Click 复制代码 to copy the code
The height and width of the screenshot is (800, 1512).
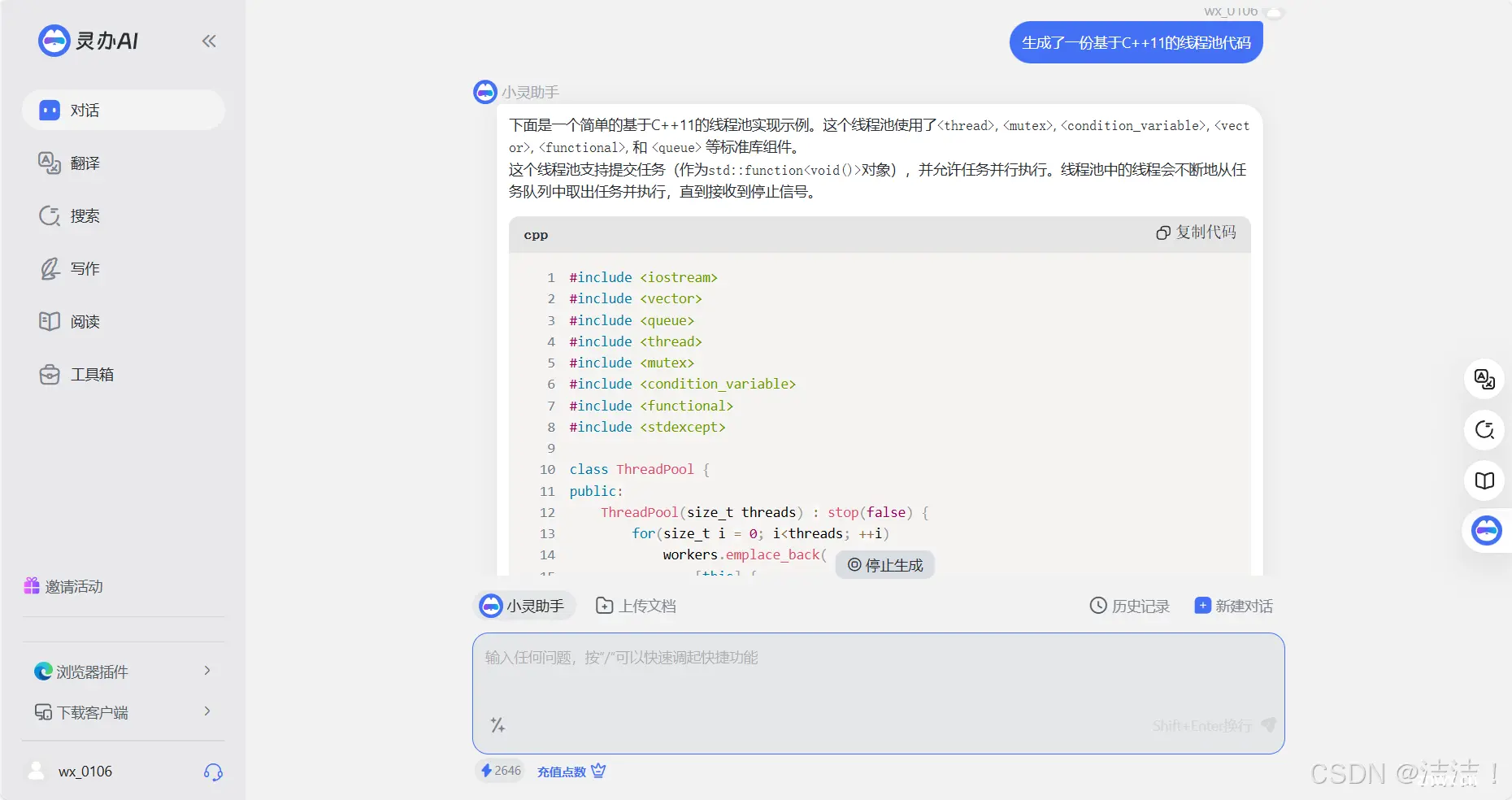pos(1196,233)
